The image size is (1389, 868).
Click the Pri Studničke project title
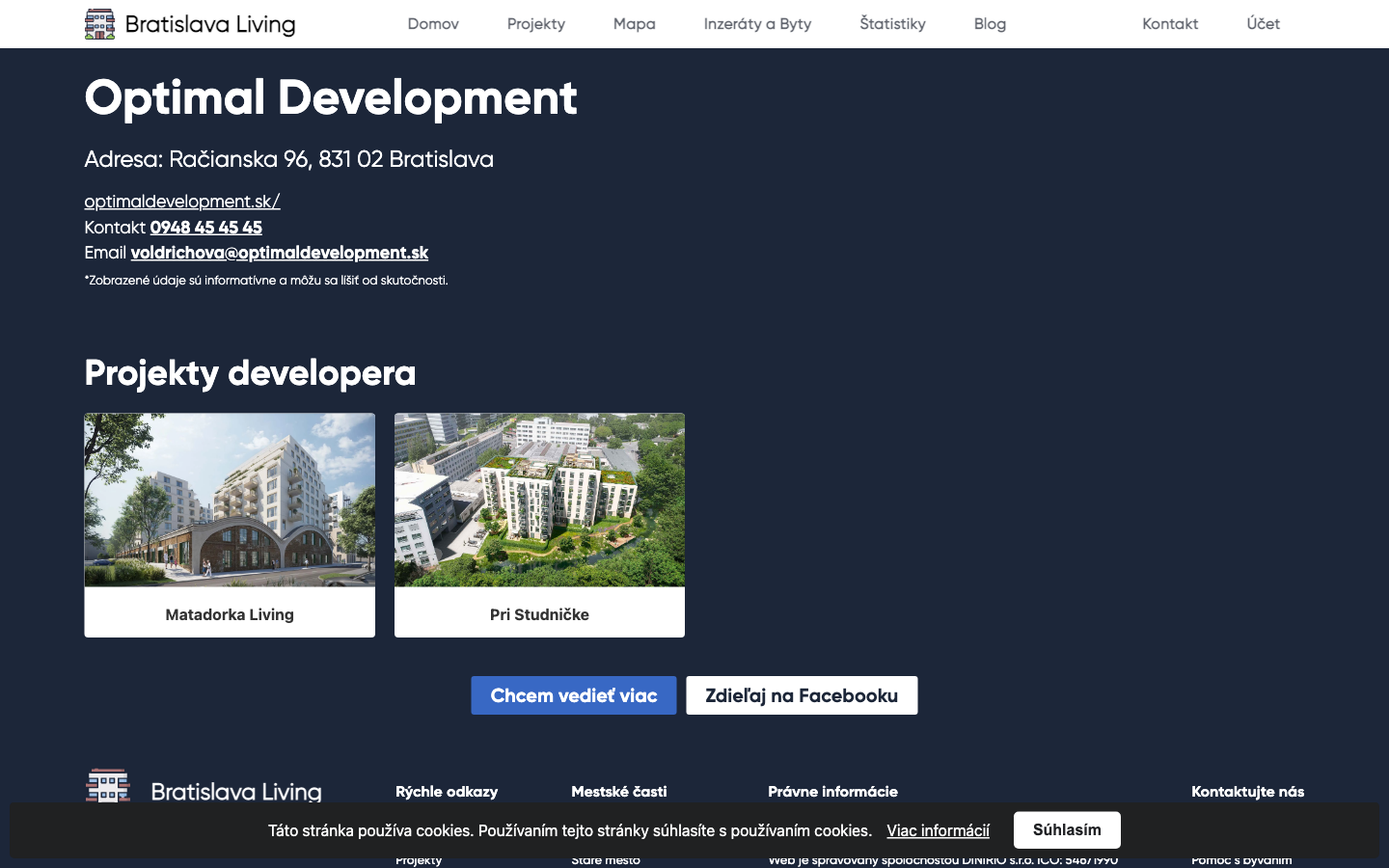(539, 614)
